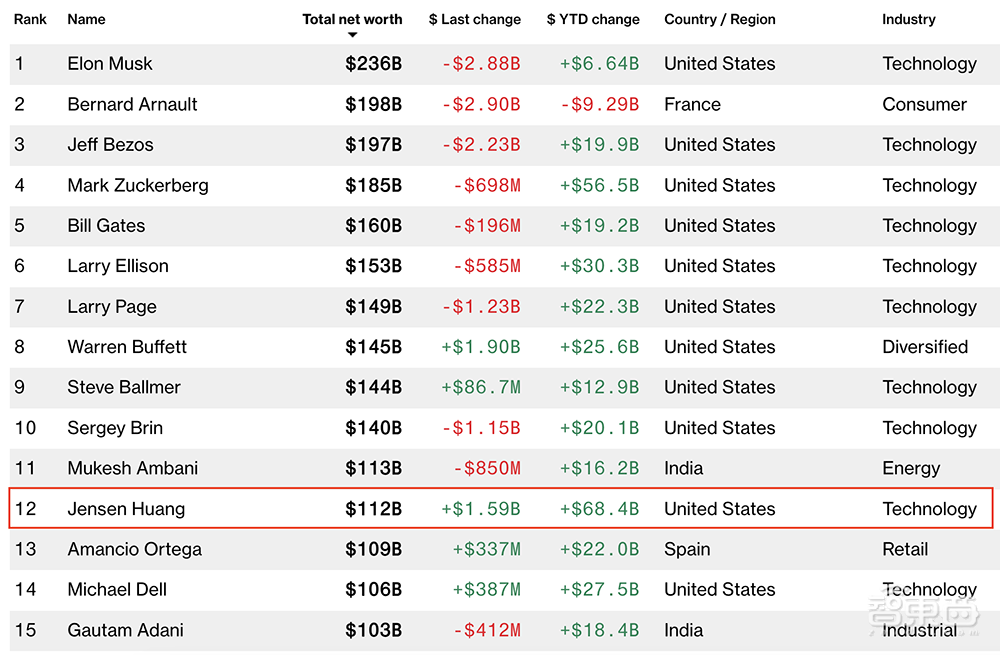Select the Jeff Bezos name link

110,145
